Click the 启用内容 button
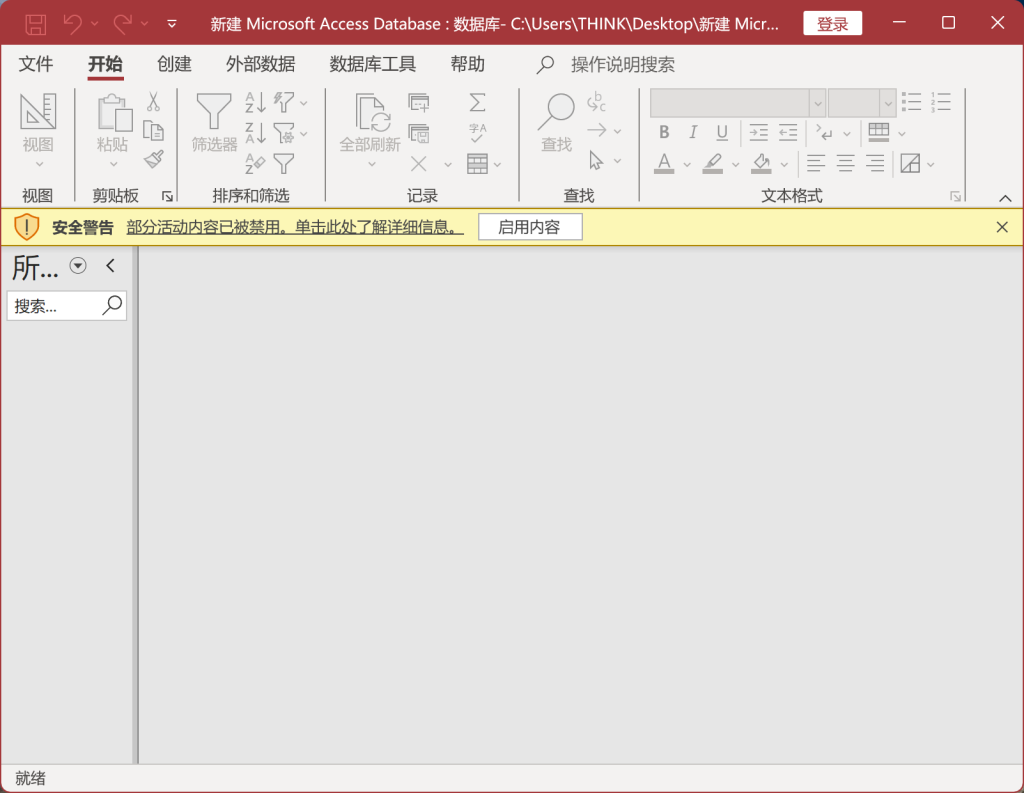The image size is (1024, 793). (529, 227)
